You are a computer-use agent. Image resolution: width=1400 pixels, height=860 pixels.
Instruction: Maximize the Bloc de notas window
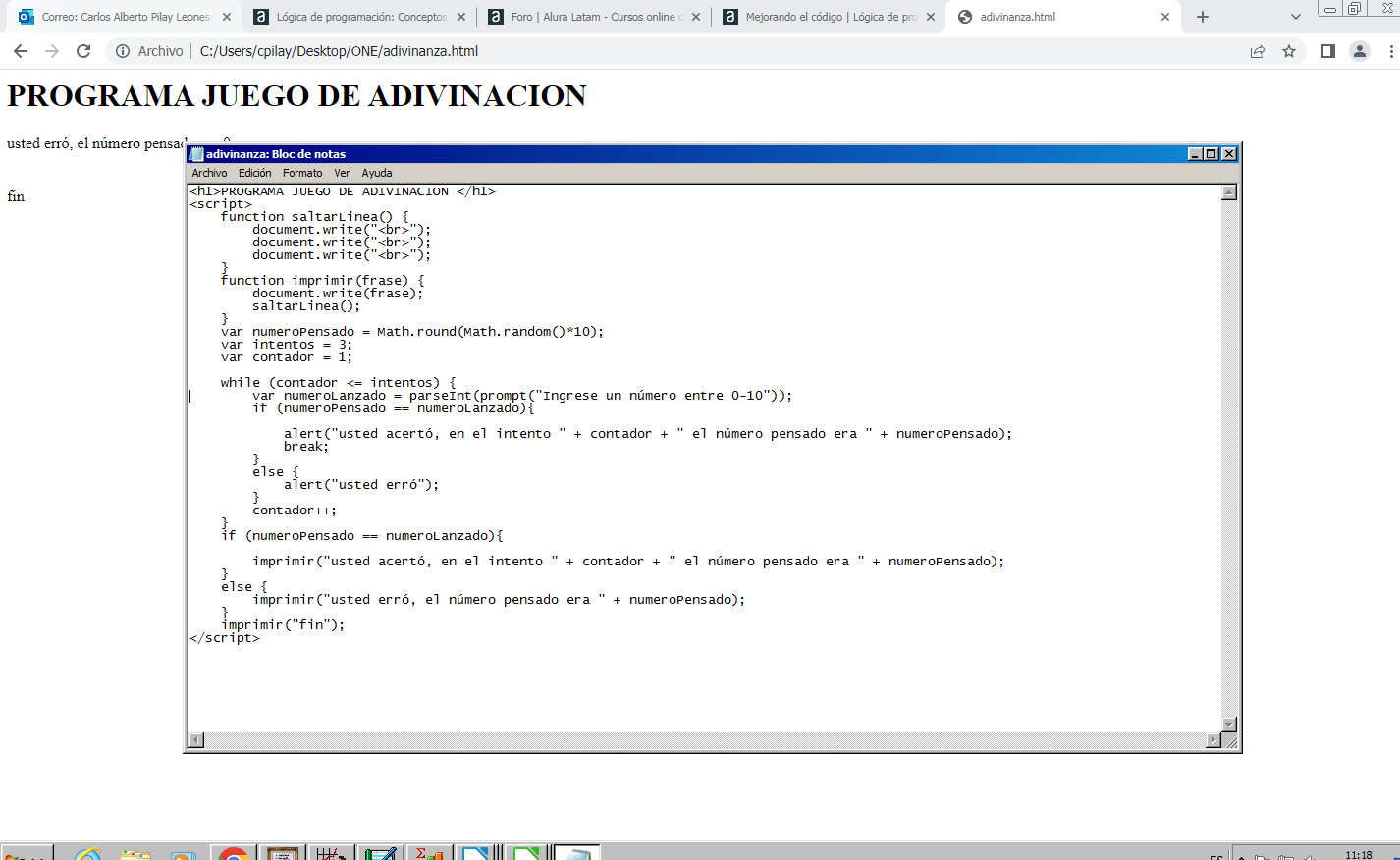coord(1212,154)
